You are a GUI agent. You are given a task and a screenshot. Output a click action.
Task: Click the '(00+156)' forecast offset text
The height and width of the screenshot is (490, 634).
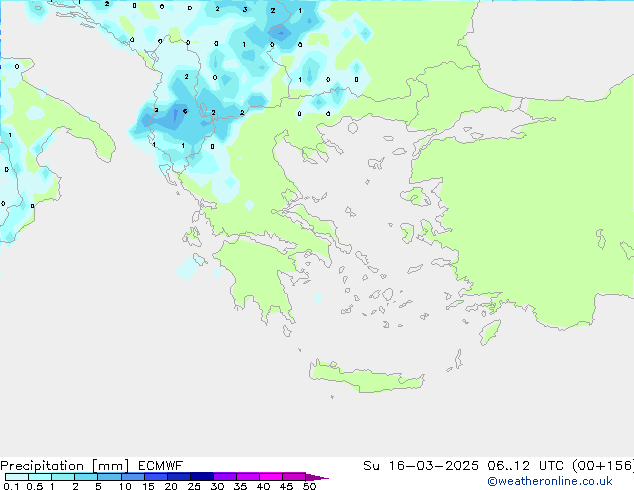(x=603, y=466)
